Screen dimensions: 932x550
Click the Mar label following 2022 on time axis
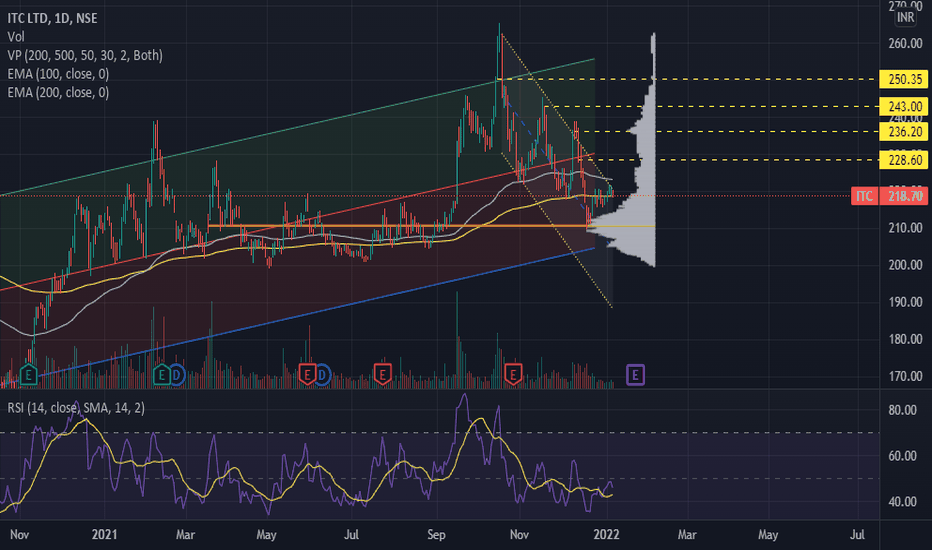[687, 535]
